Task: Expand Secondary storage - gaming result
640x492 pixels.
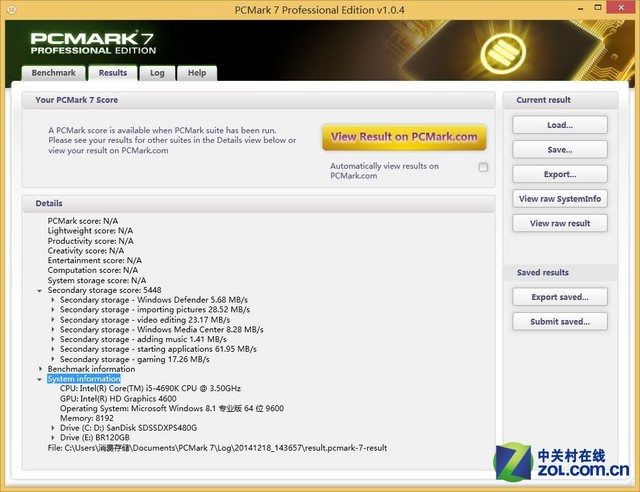Action: pyautogui.click(x=53, y=359)
